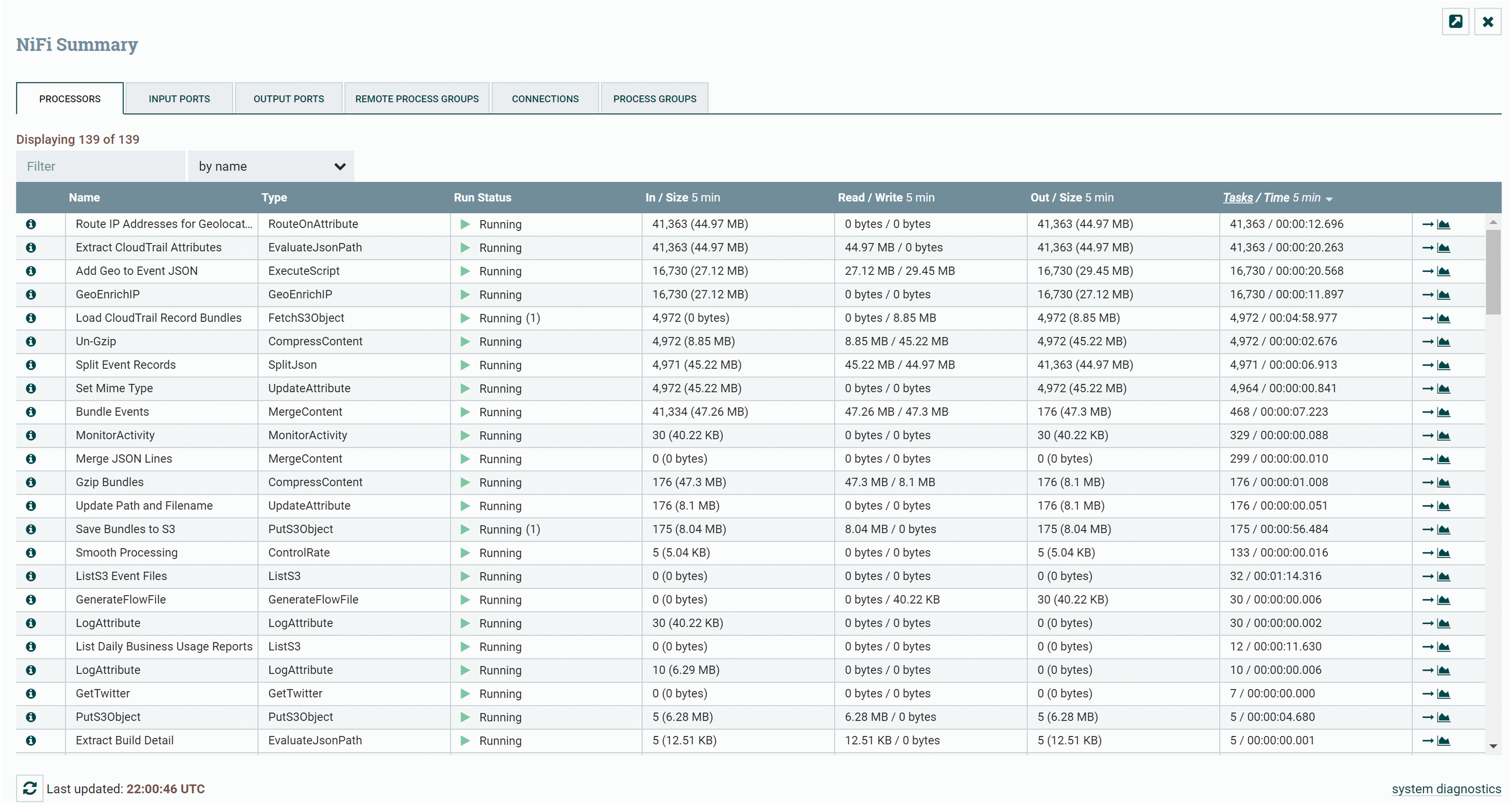The height and width of the screenshot is (805, 1512).
Task: Click the Filter input field
Action: [x=100, y=166]
